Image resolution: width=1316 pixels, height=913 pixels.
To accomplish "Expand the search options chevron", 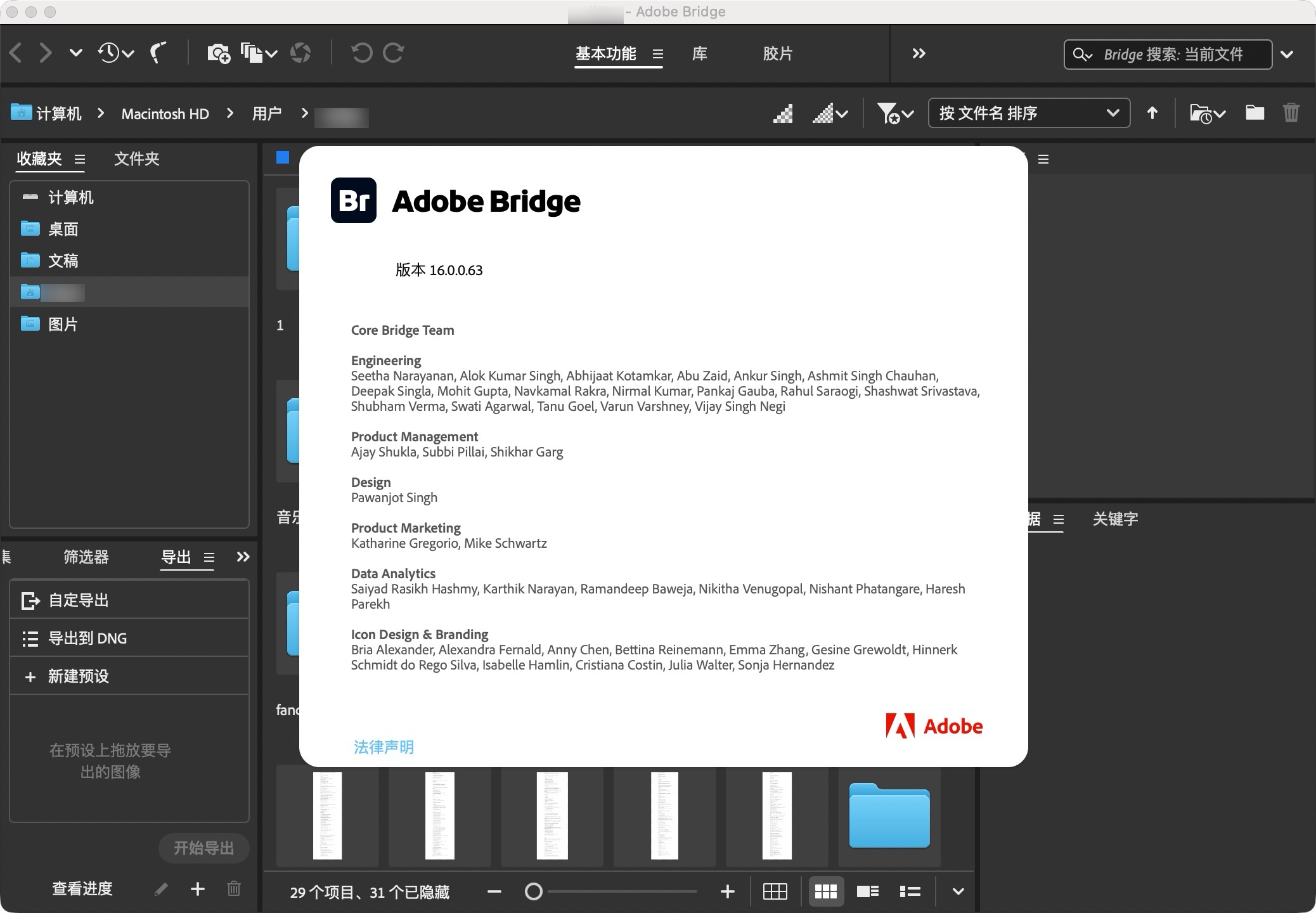I will (1287, 54).
